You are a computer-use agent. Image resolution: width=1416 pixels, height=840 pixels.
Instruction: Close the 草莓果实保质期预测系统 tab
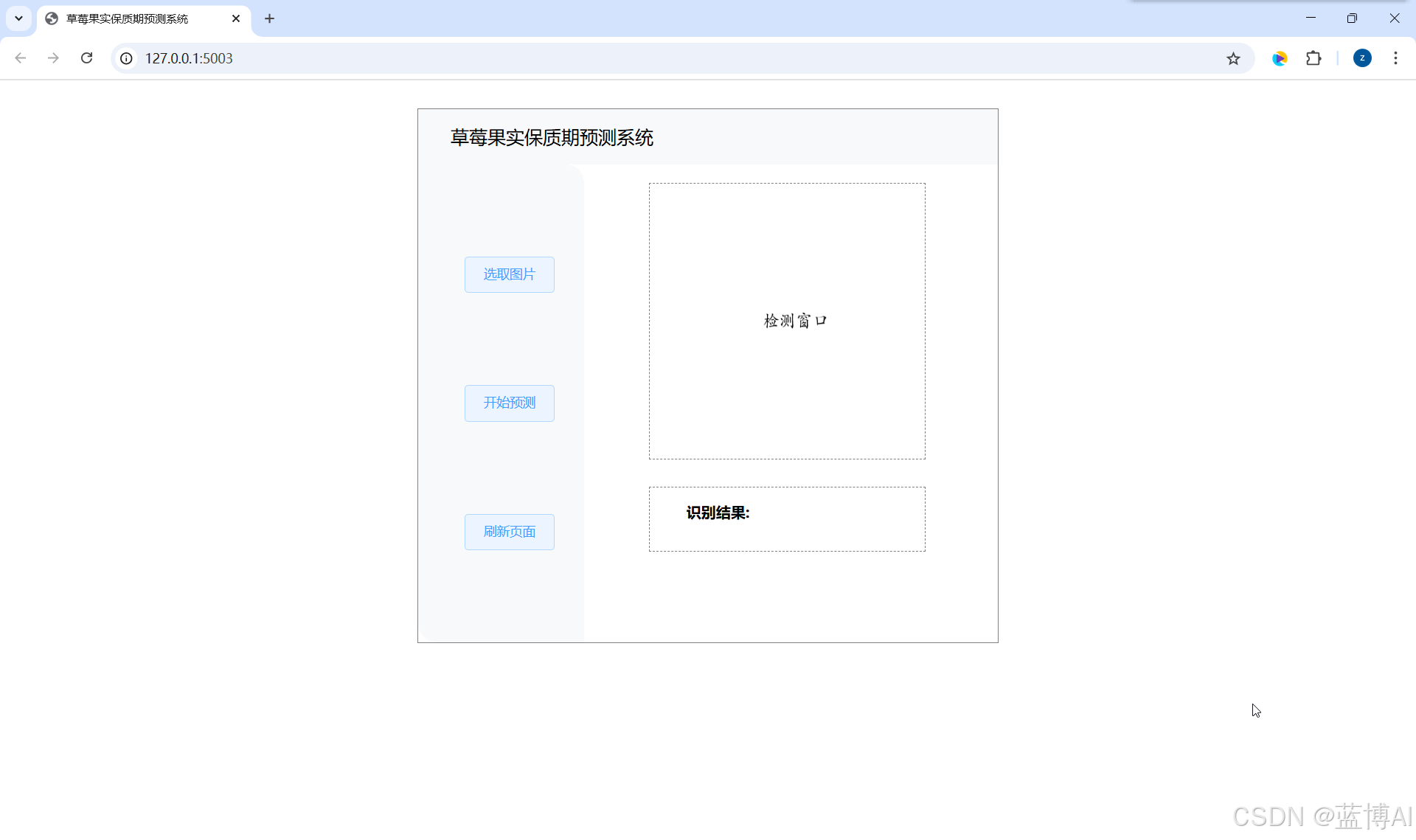(x=236, y=18)
